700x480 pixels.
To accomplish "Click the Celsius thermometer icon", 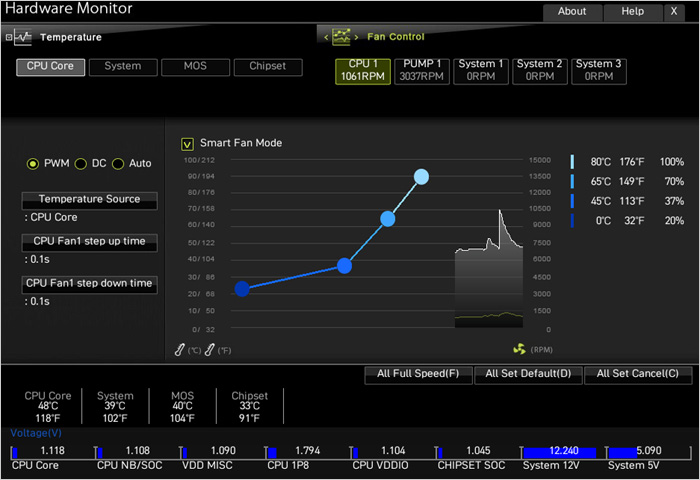I will 180,350.
